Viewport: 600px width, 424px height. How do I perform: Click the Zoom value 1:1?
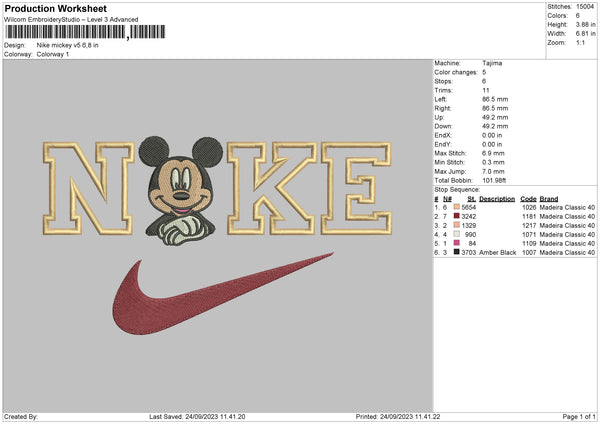pos(580,42)
